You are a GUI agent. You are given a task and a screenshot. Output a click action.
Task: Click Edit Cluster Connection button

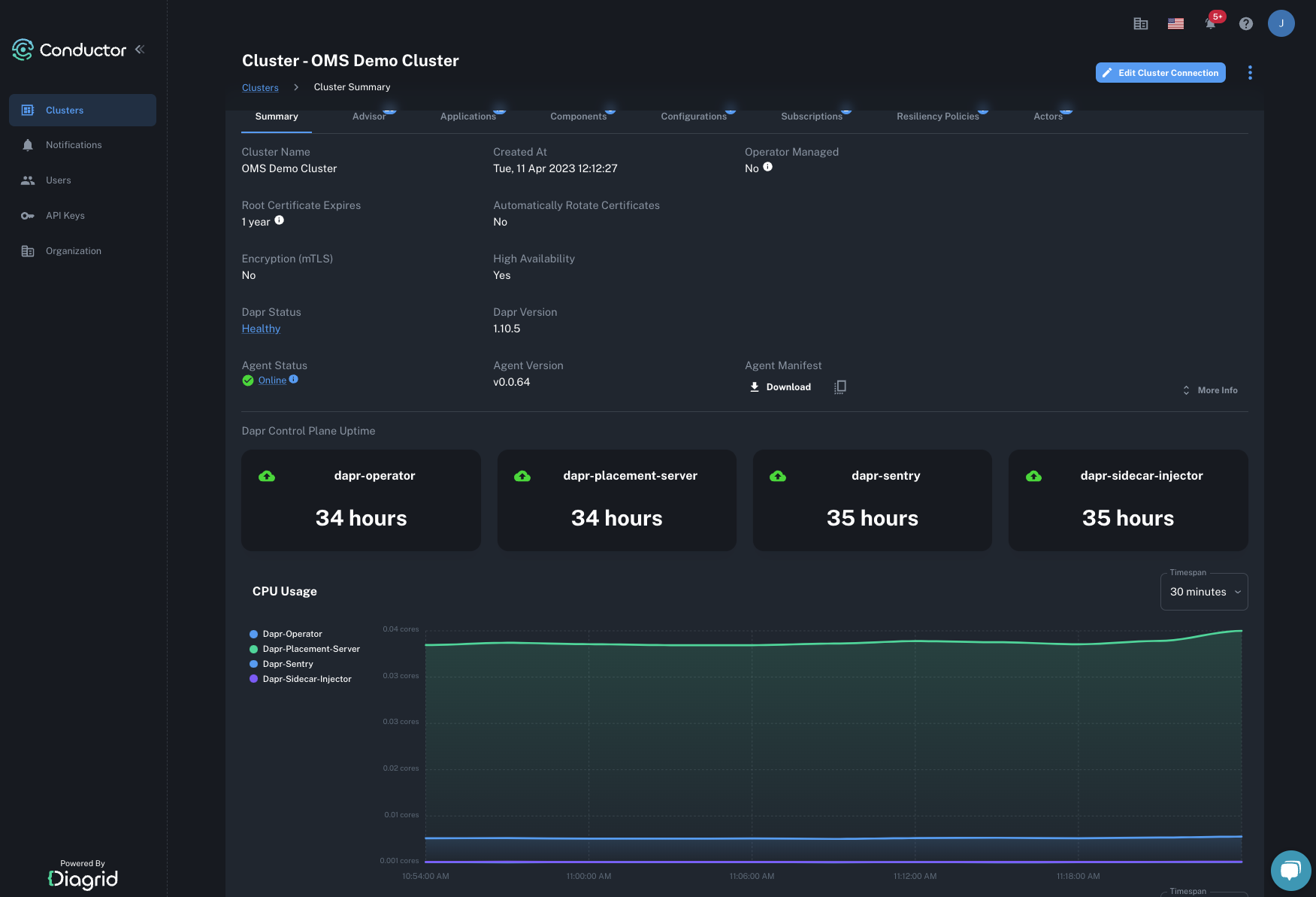[x=1160, y=73]
